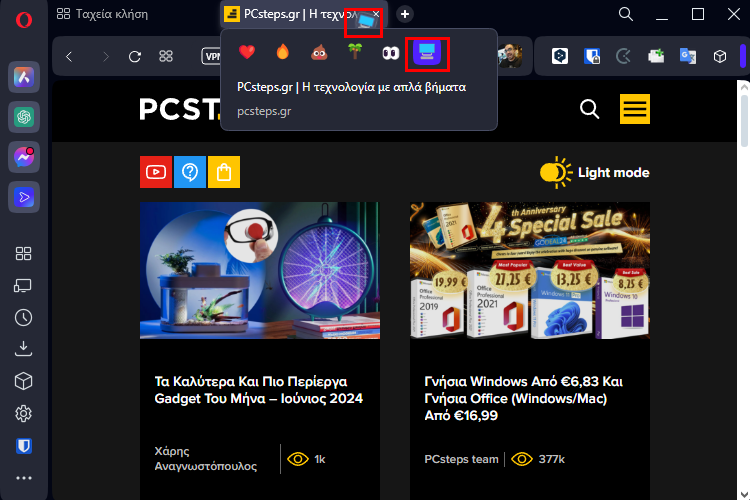This screenshot has height=500, width=750.
Task: Open the toolbar Extensions cube menu
Action: coord(719,56)
